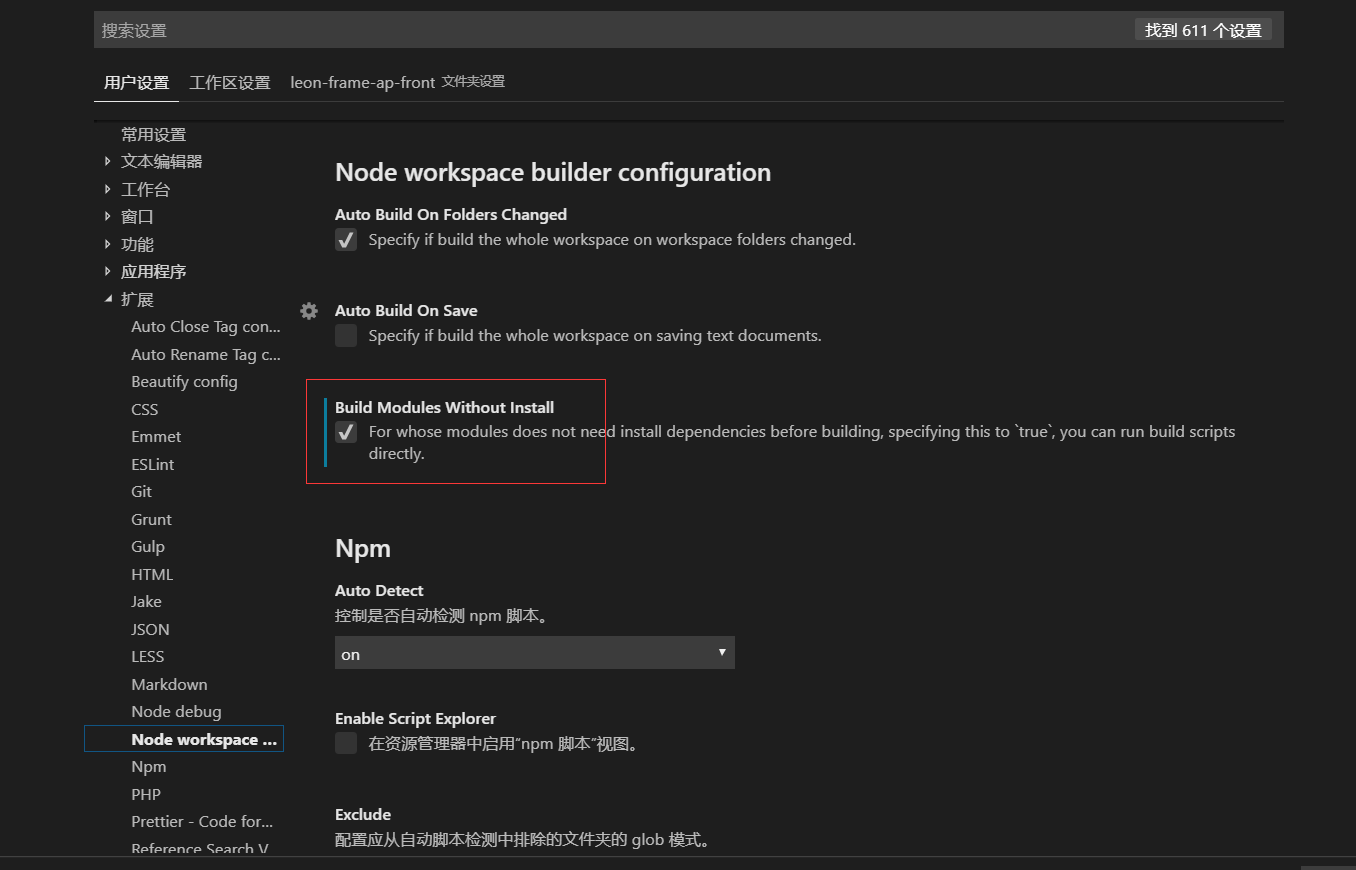The image size is (1356, 870).
Task: Select the 用户设置 tab
Action: 137,83
